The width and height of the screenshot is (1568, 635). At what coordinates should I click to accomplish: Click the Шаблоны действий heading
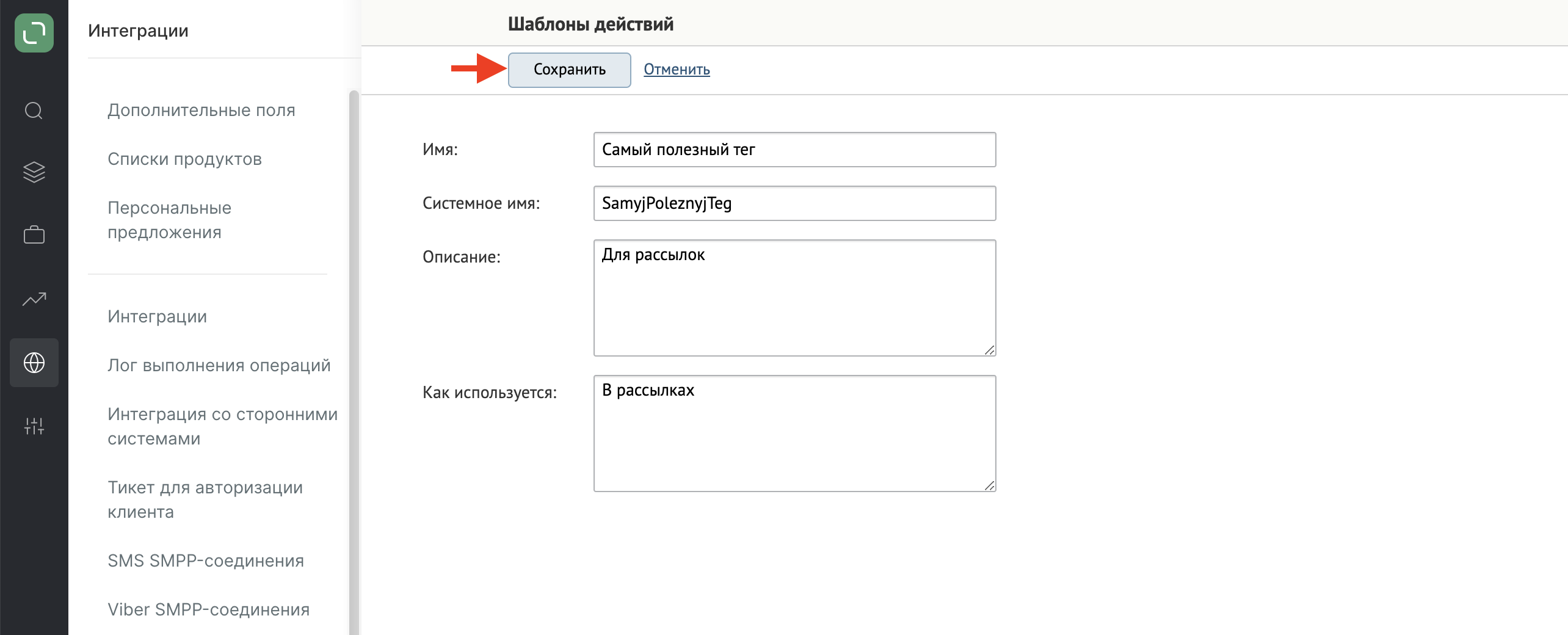pyautogui.click(x=590, y=24)
